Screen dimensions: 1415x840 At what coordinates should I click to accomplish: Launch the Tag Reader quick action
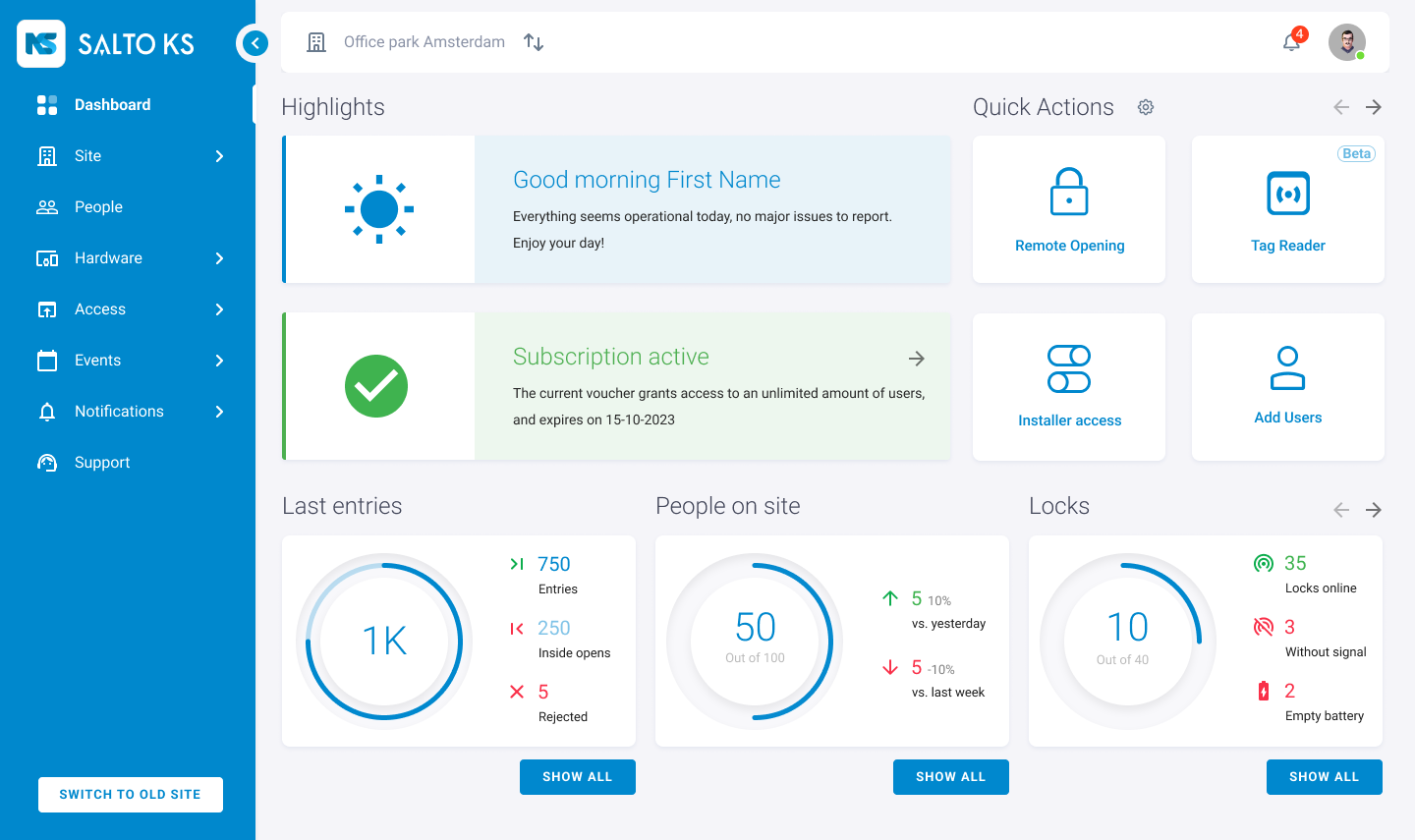coord(1287,209)
